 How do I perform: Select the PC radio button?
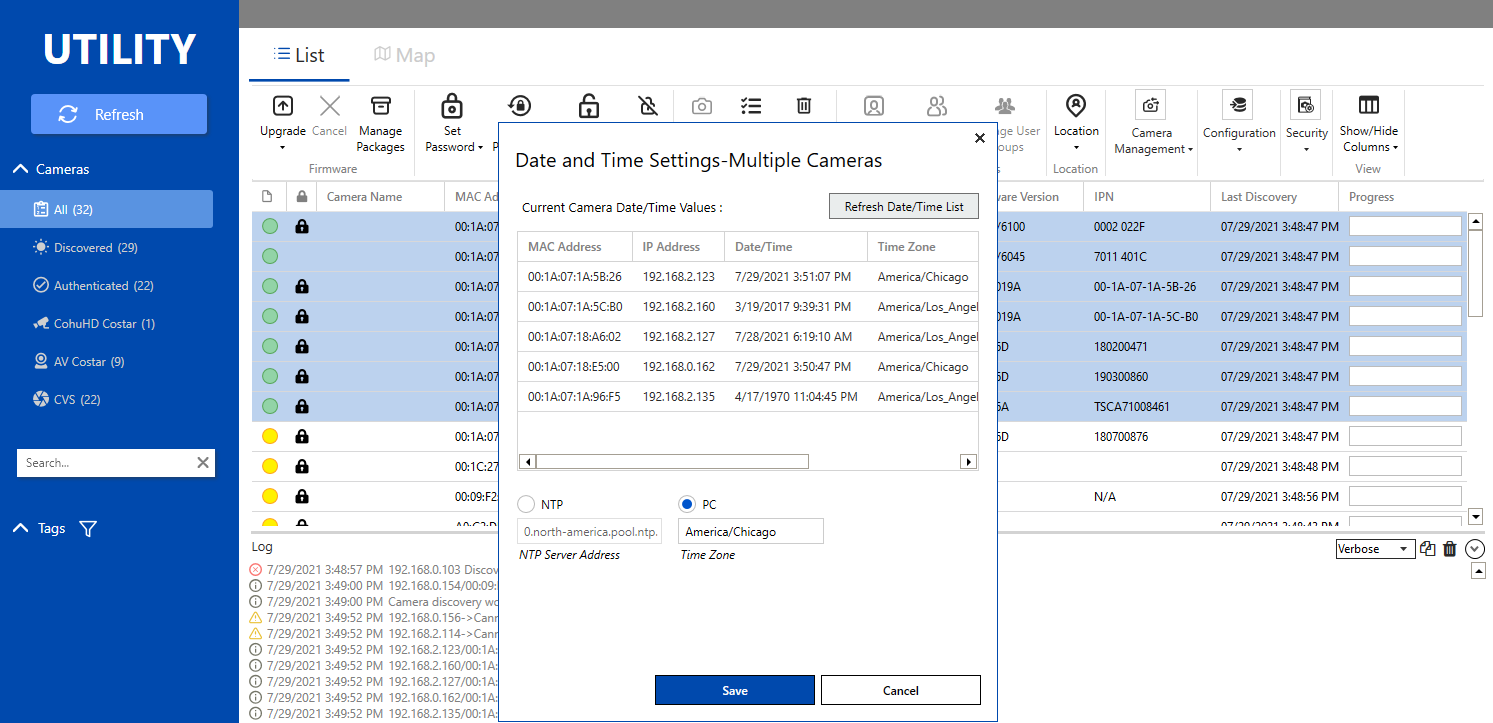click(x=687, y=504)
